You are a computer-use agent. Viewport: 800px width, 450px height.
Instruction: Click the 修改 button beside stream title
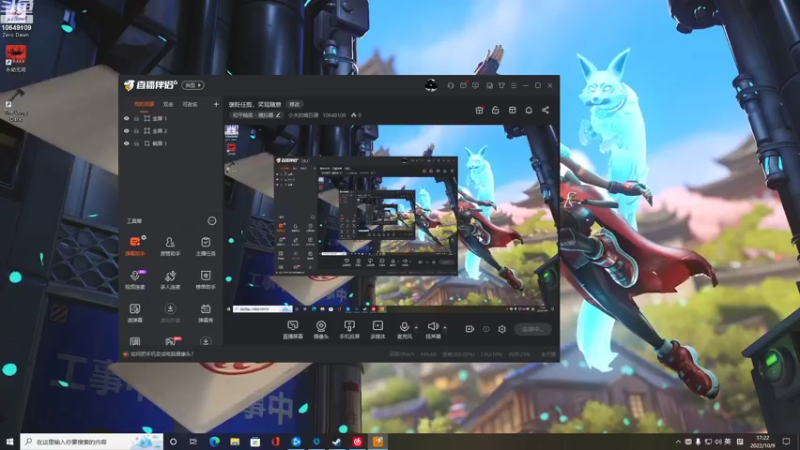pos(294,104)
